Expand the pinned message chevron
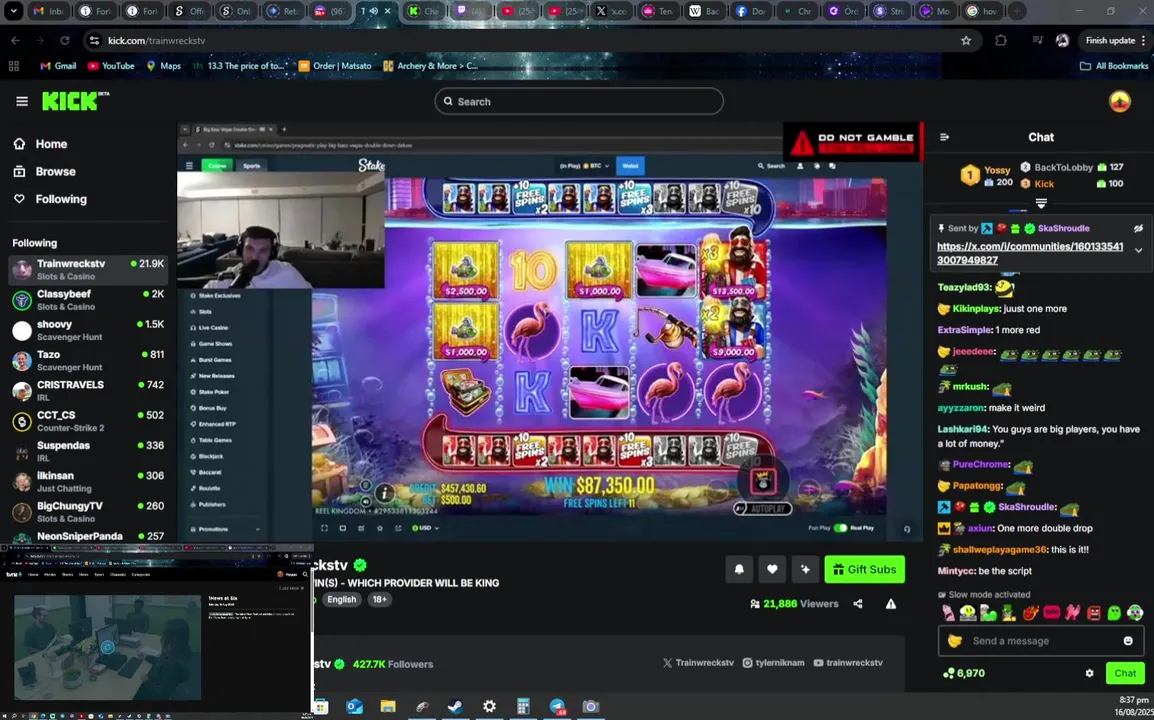The width and height of the screenshot is (1154, 720). point(1138,250)
